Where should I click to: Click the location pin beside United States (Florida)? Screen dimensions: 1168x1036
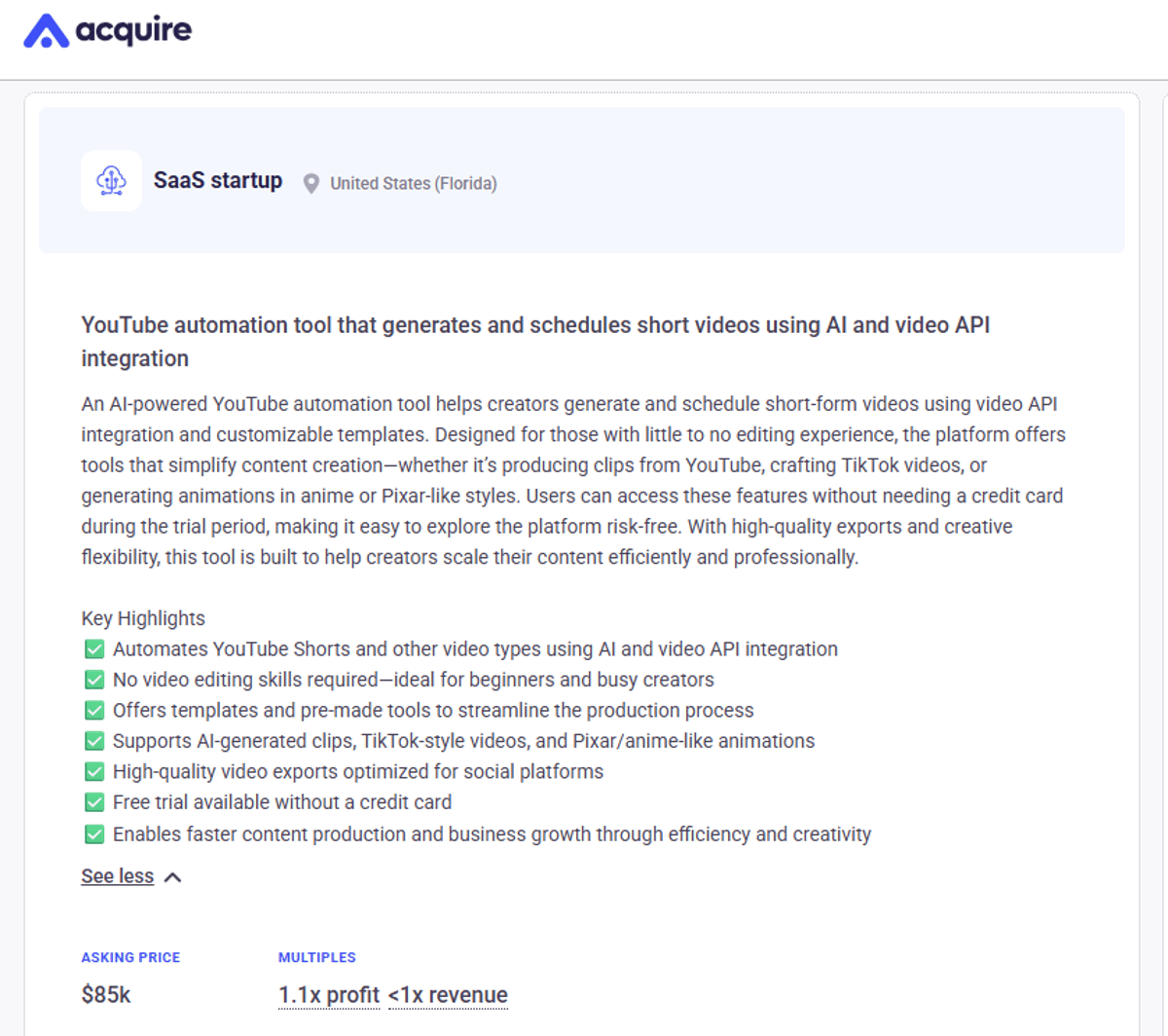coord(310,183)
